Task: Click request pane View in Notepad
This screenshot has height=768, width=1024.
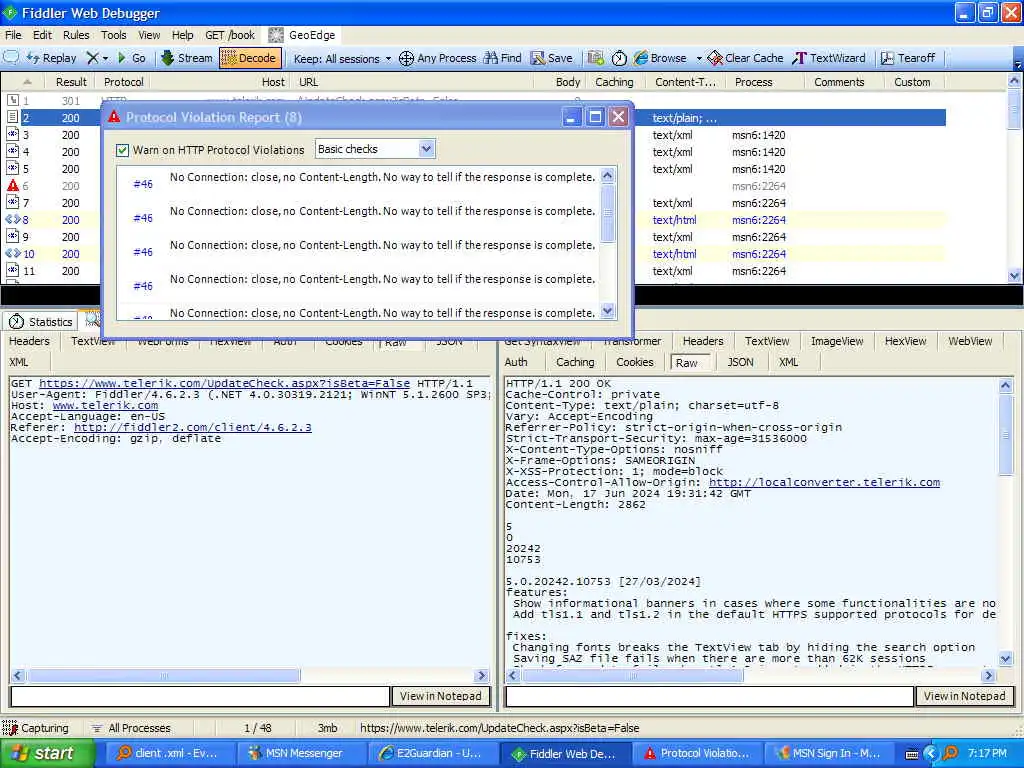Action: [440, 696]
